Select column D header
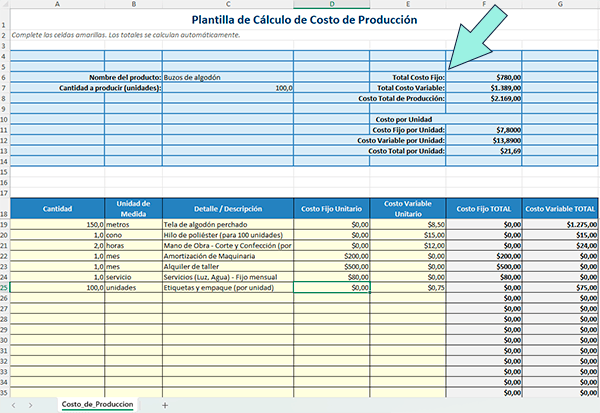 [331, 4]
